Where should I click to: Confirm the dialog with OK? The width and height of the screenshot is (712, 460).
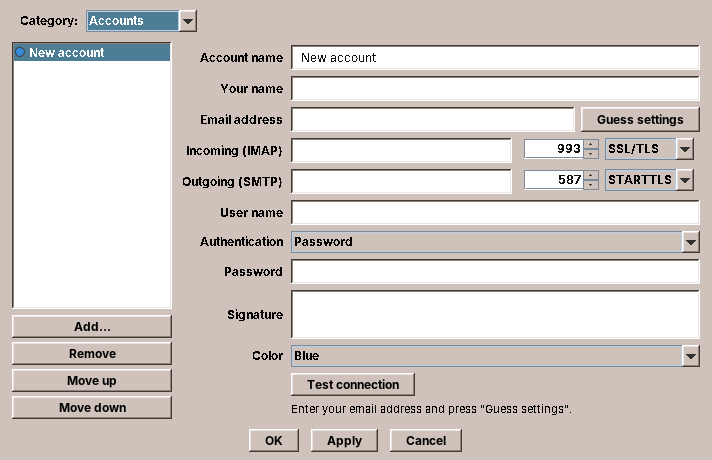pyautogui.click(x=274, y=440)
